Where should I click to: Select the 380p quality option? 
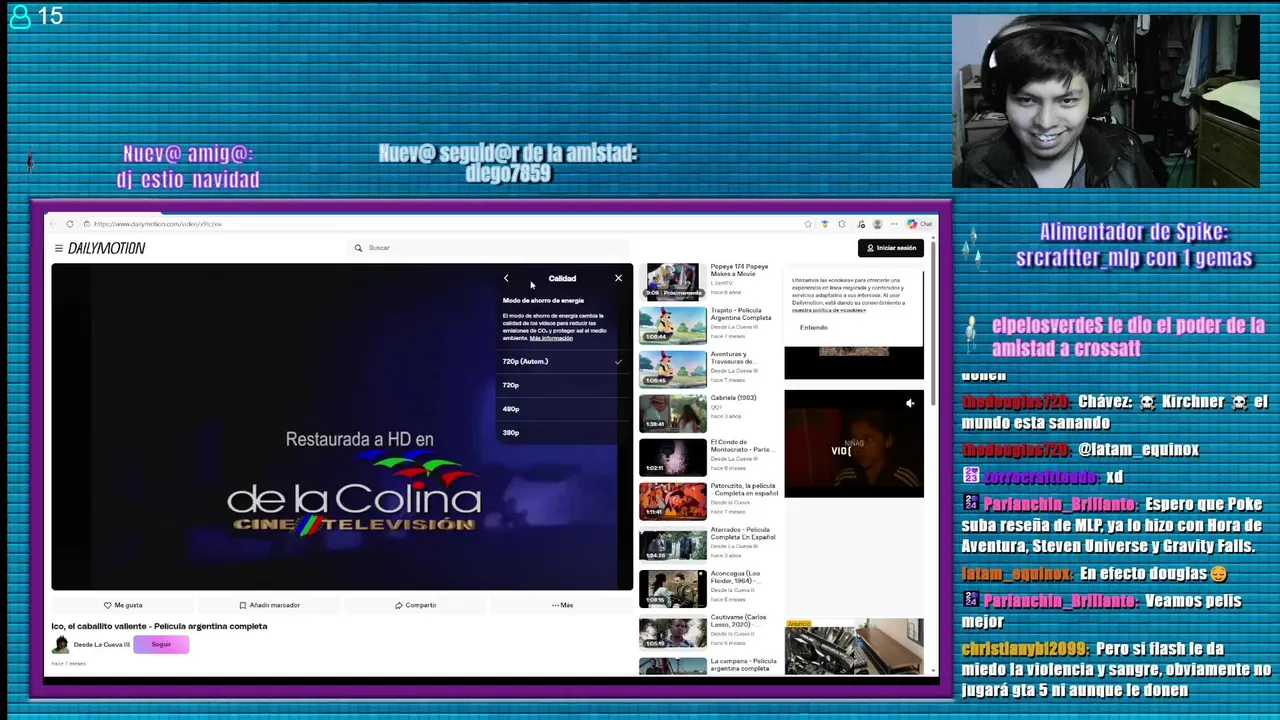click(562, 433)
